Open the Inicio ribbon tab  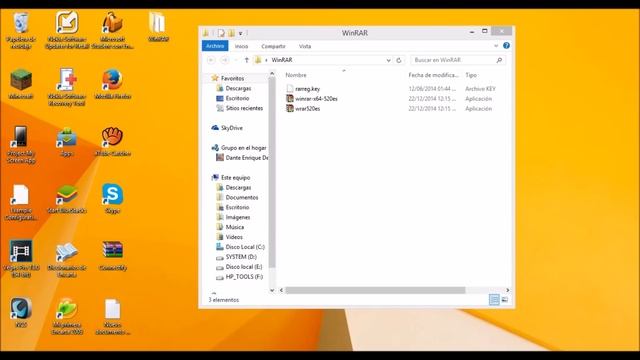click(x=241, y=46)
